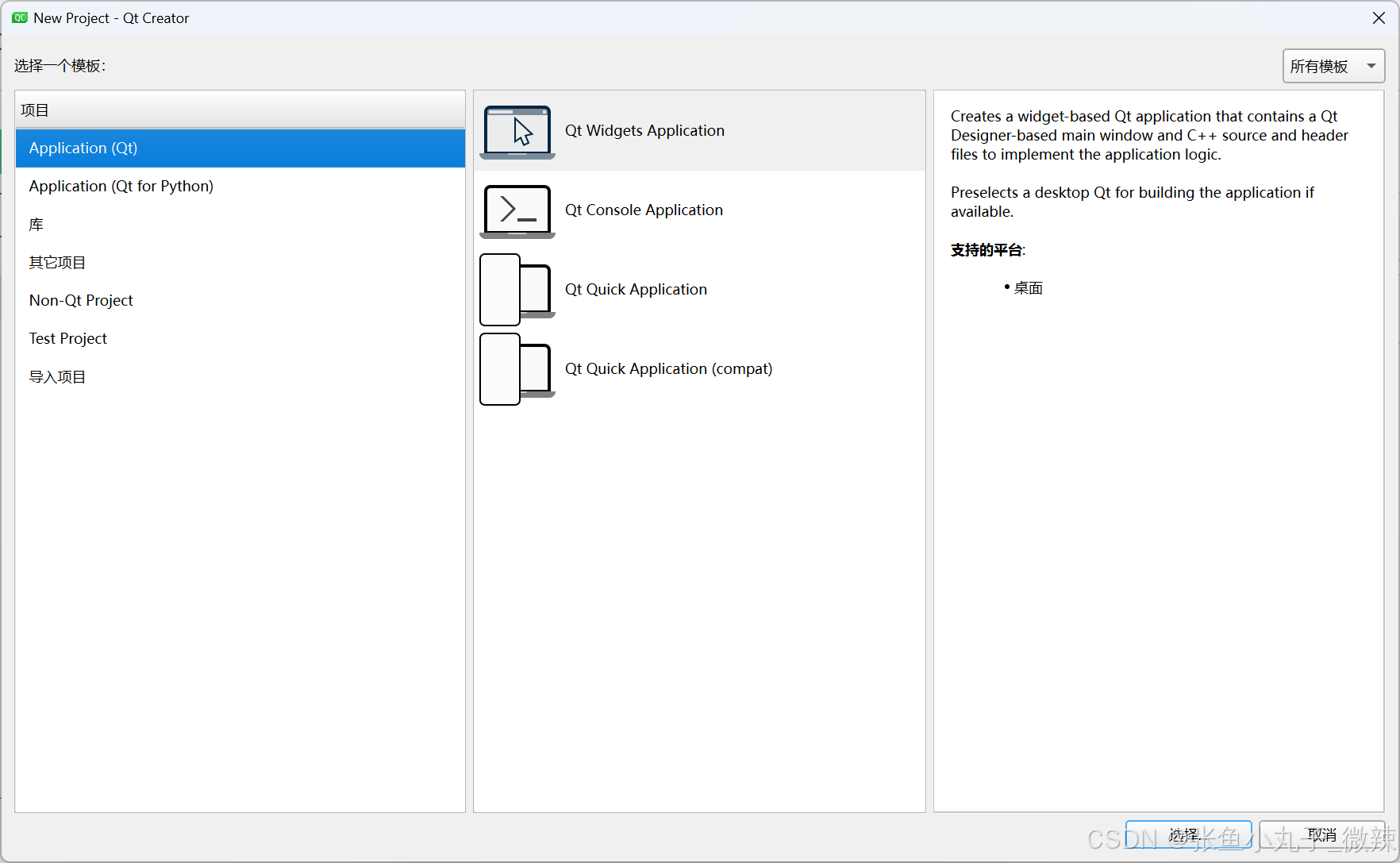Select the 库 category
This screenshot has height=863, width=1400.
tap(240, 225)
